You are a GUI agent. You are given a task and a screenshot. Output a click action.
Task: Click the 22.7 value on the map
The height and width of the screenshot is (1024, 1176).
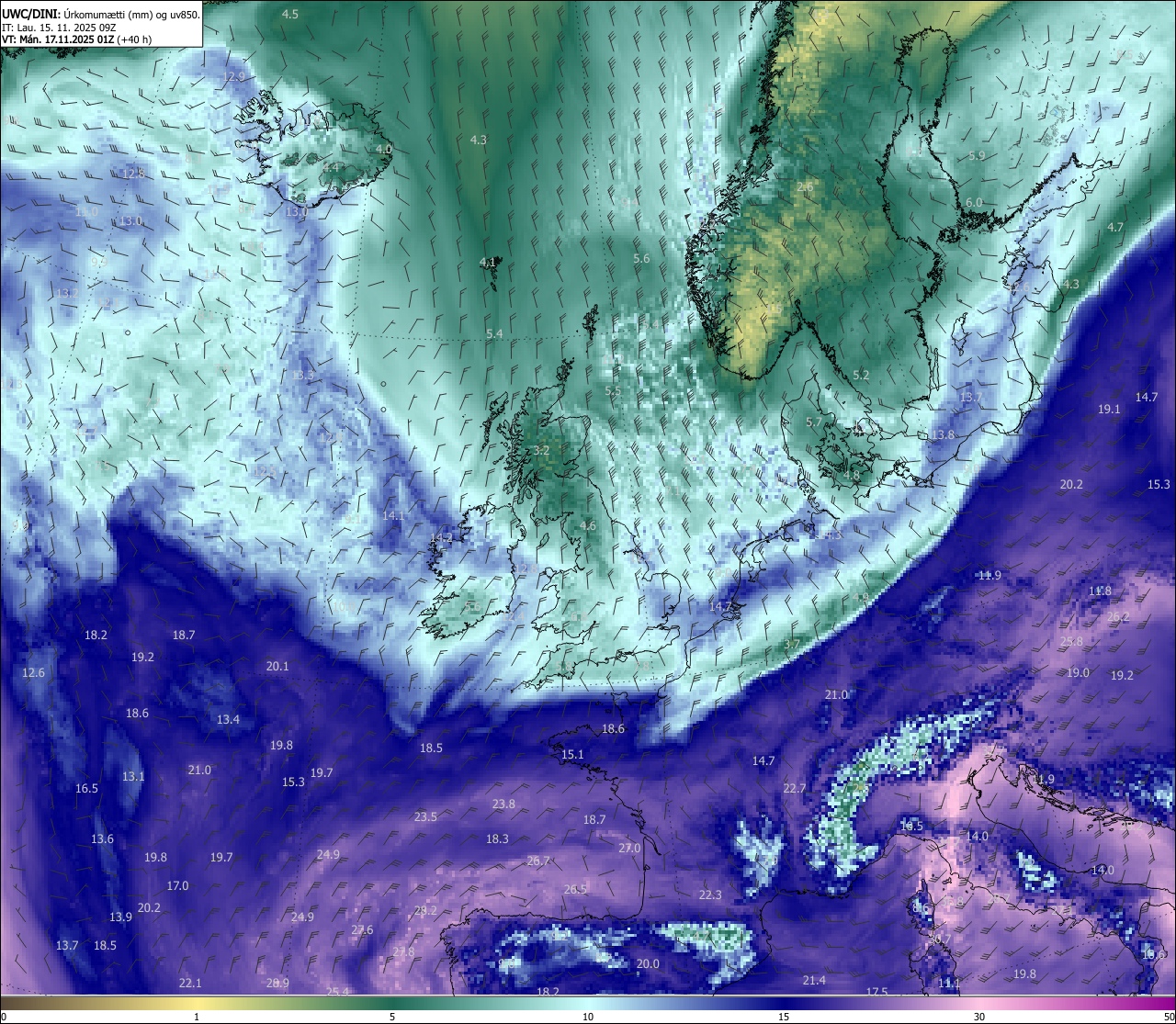[x=794, y=788]
